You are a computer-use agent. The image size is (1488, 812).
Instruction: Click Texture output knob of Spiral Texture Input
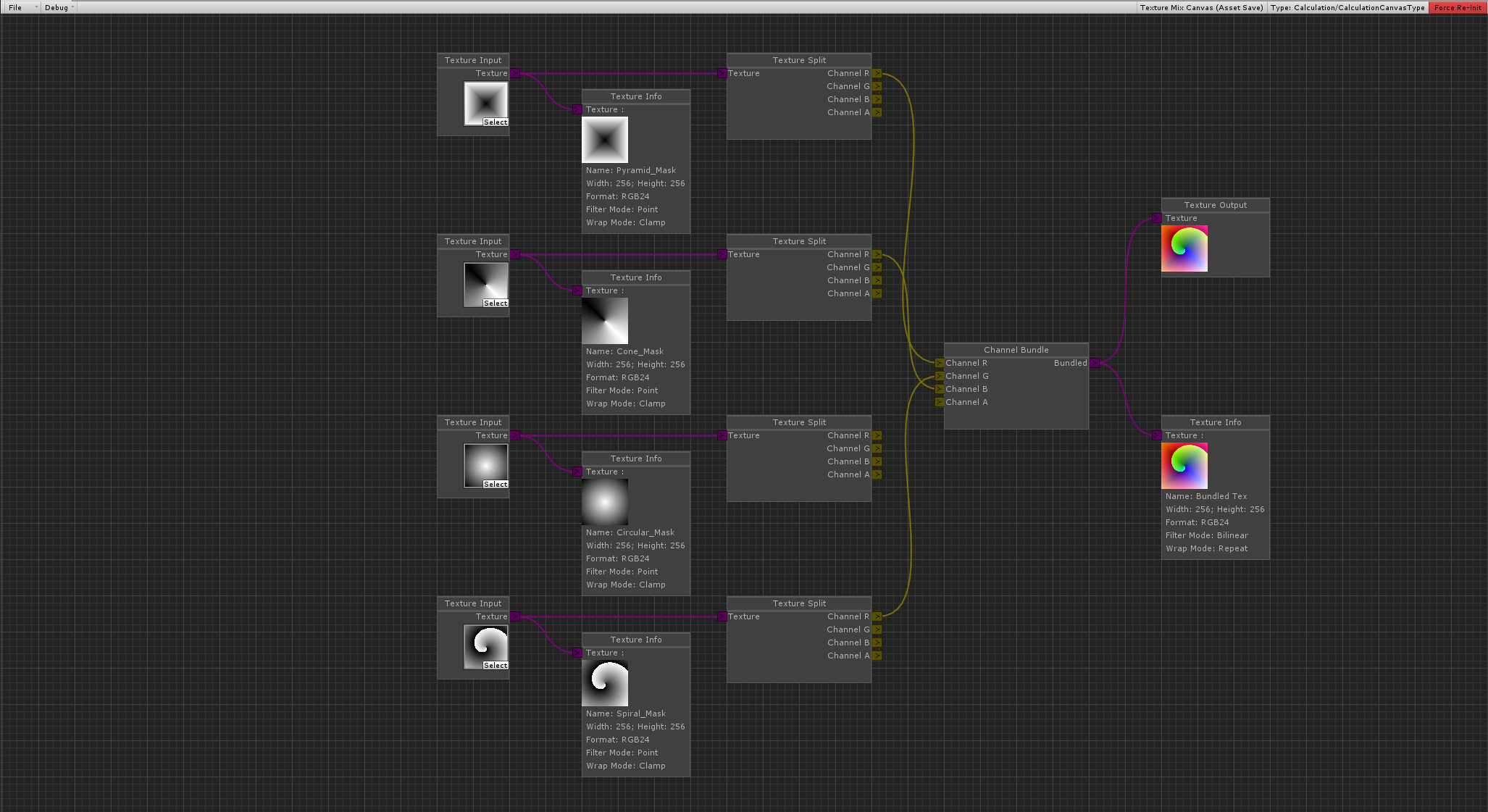tap(515, 616)
